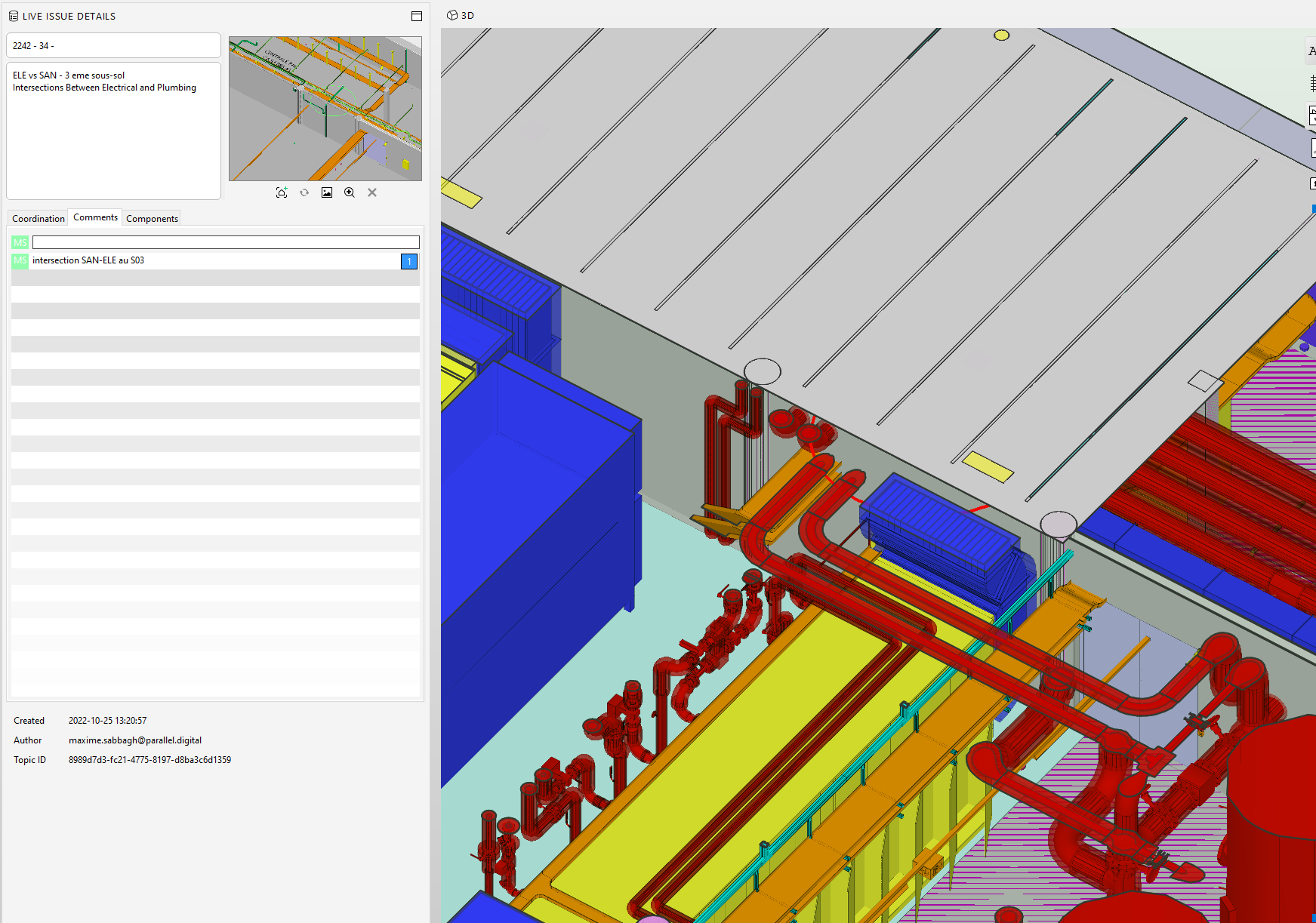Click into the new comment input field
This screenshot has width=1316, height=923.
226,242
